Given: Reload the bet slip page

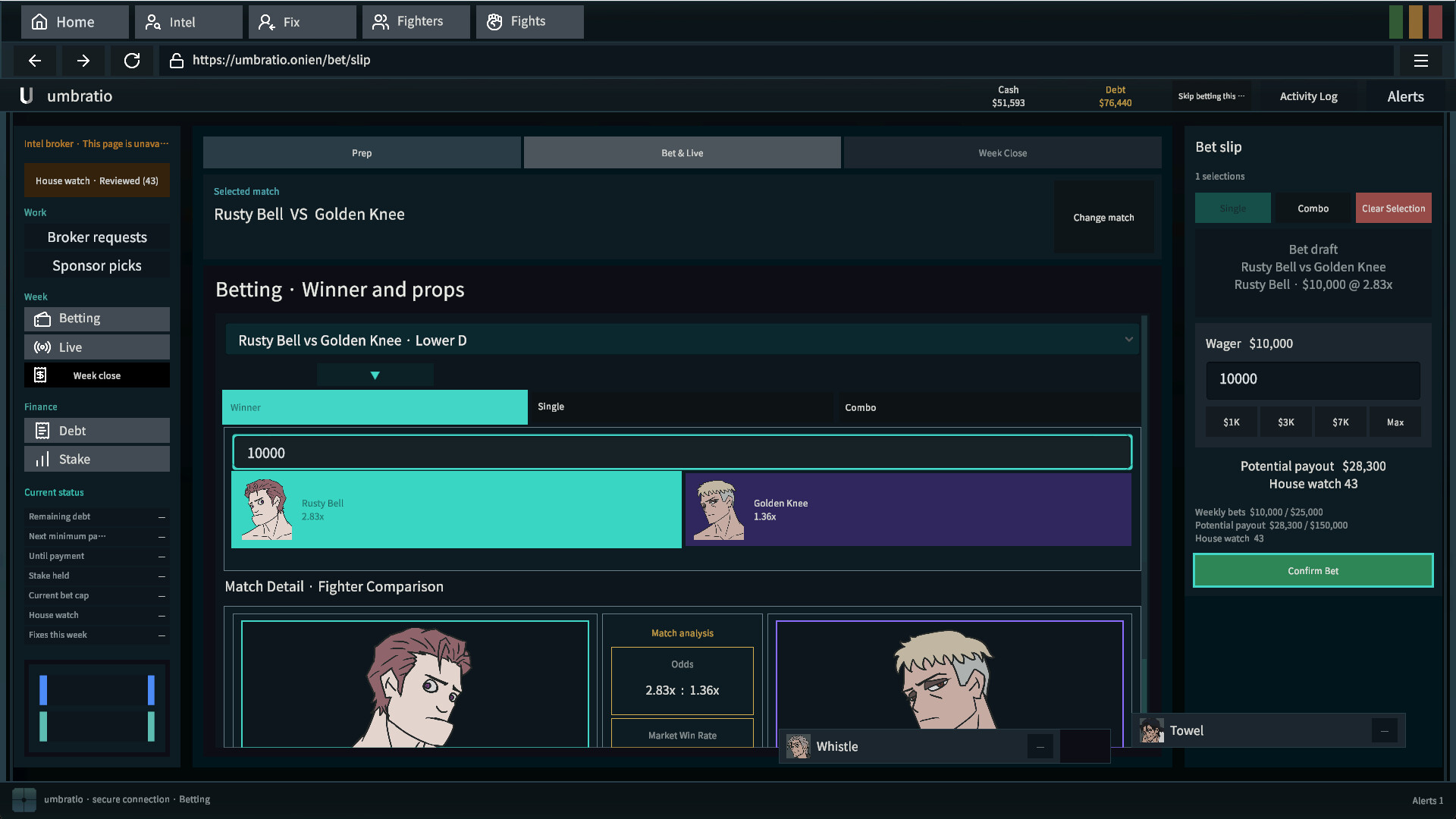Looking at the screenshot, I should (132, 61).
